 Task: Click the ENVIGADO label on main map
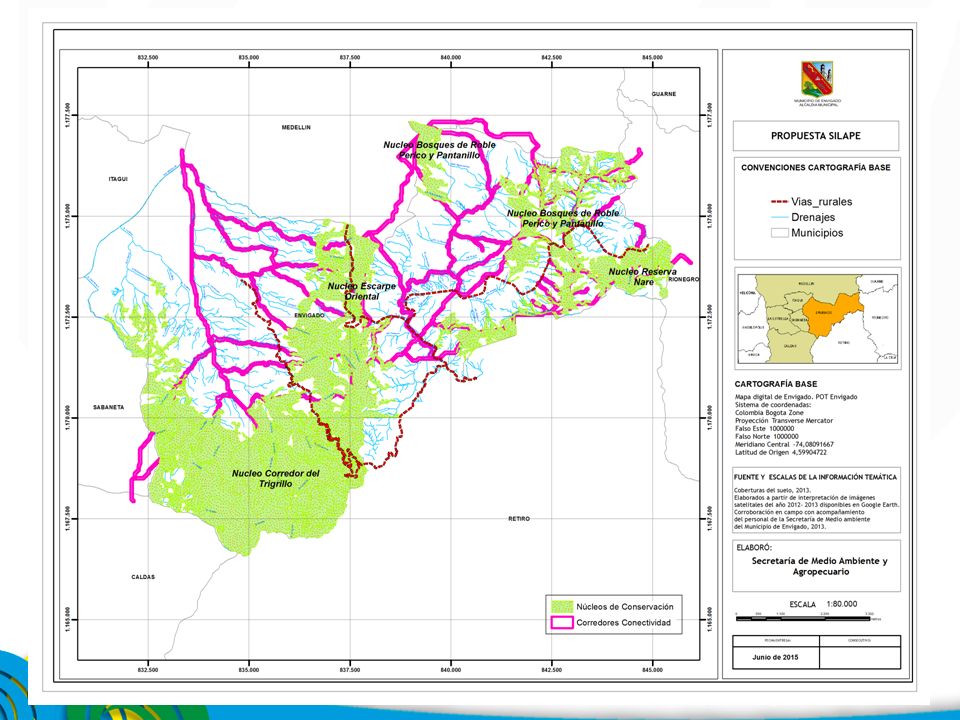pyautogui.click(x=310, y=315)
